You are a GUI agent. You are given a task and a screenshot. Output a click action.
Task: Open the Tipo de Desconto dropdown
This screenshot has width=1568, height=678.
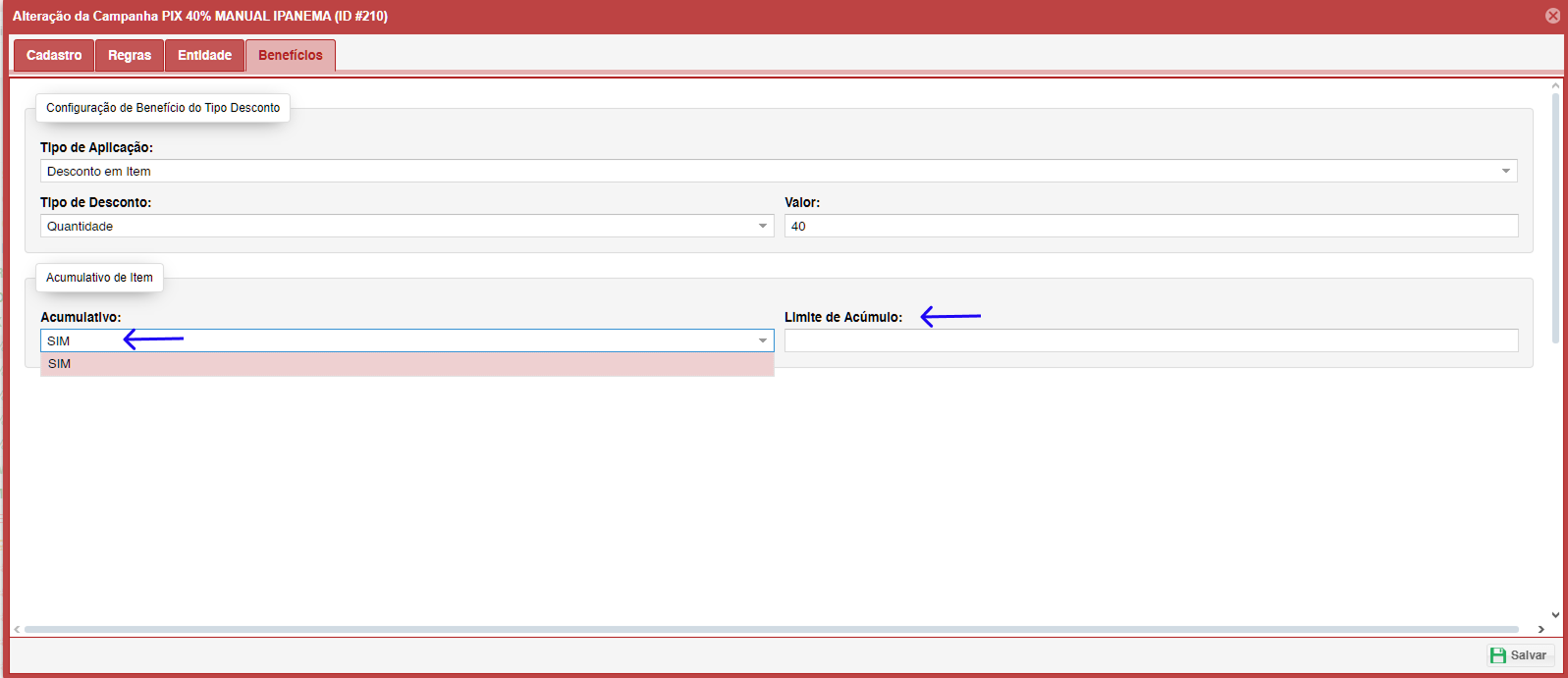coord(762,227)
